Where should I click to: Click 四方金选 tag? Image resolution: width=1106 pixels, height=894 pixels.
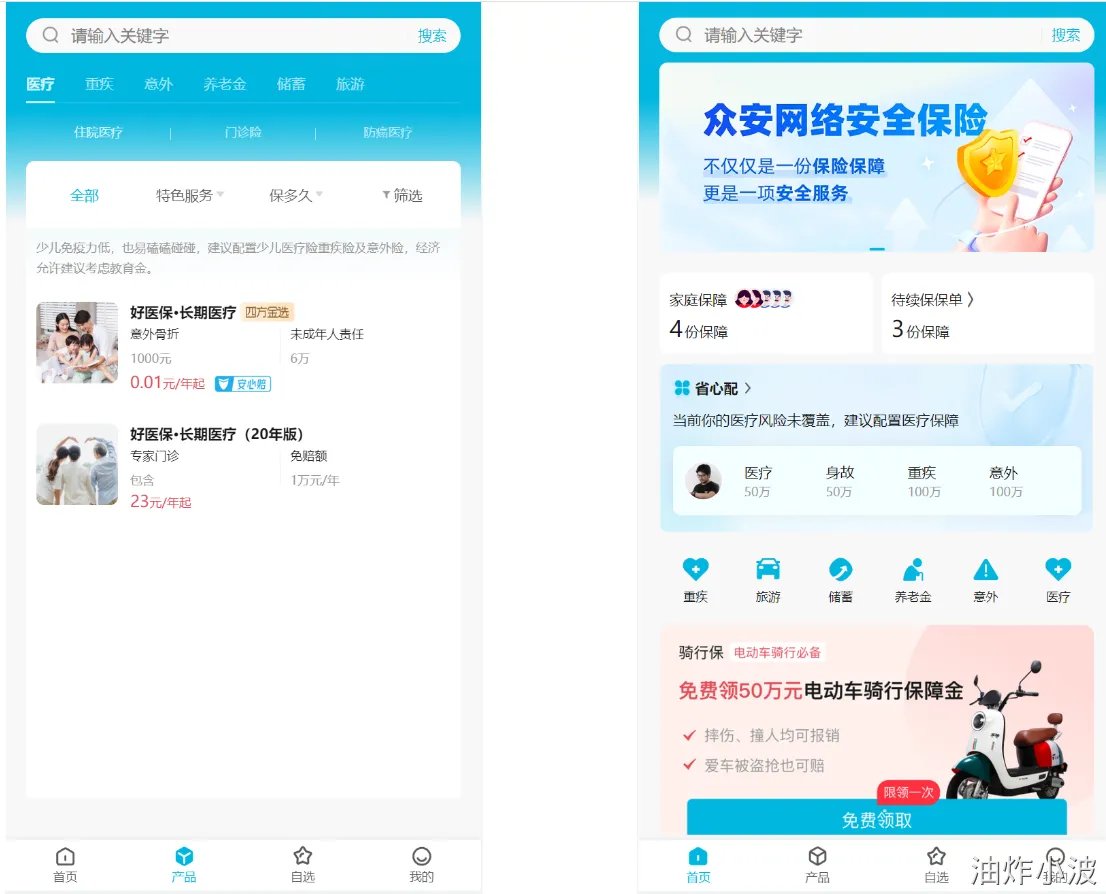267,312
